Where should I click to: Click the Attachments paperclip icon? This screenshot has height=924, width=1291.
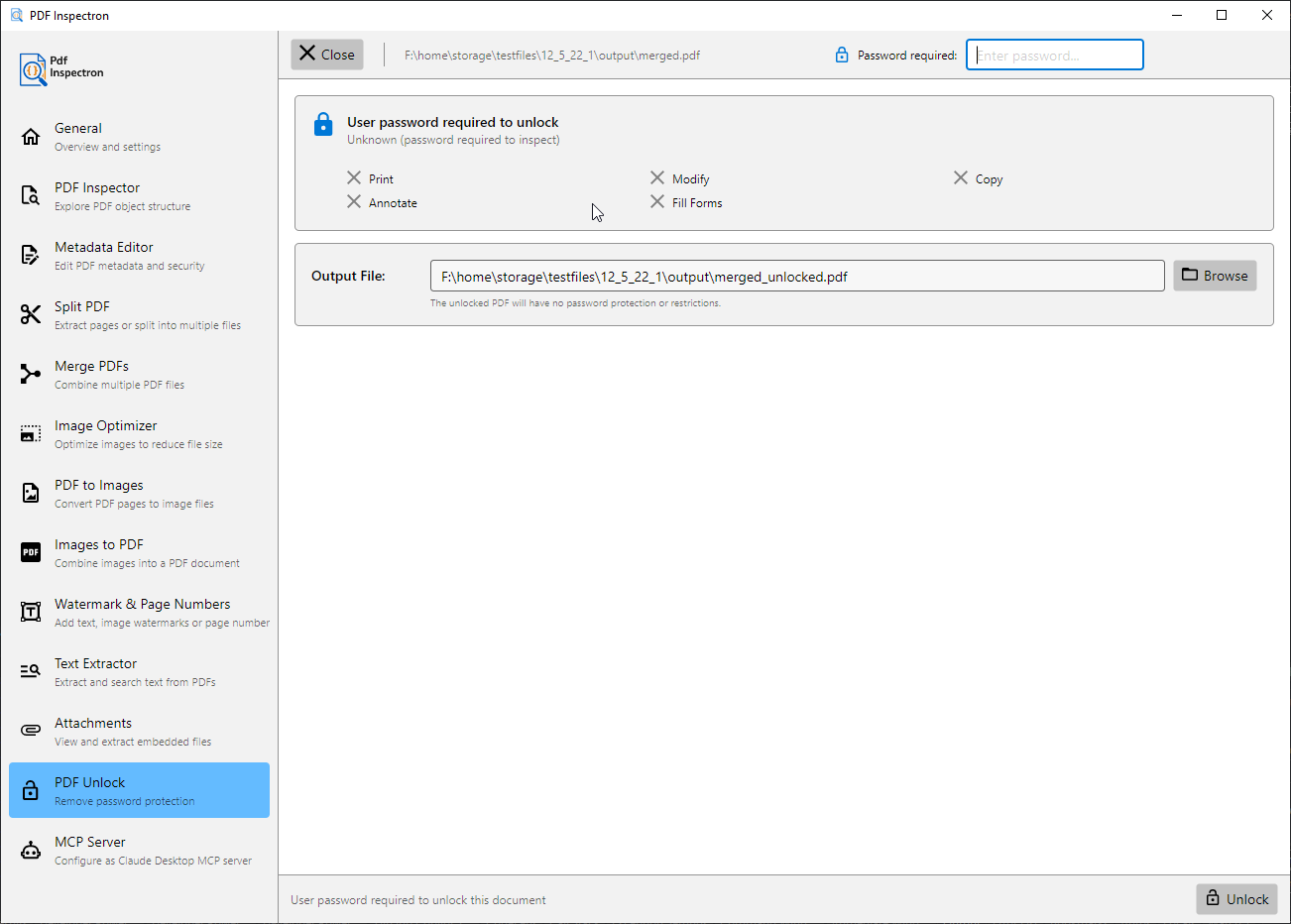31,732
